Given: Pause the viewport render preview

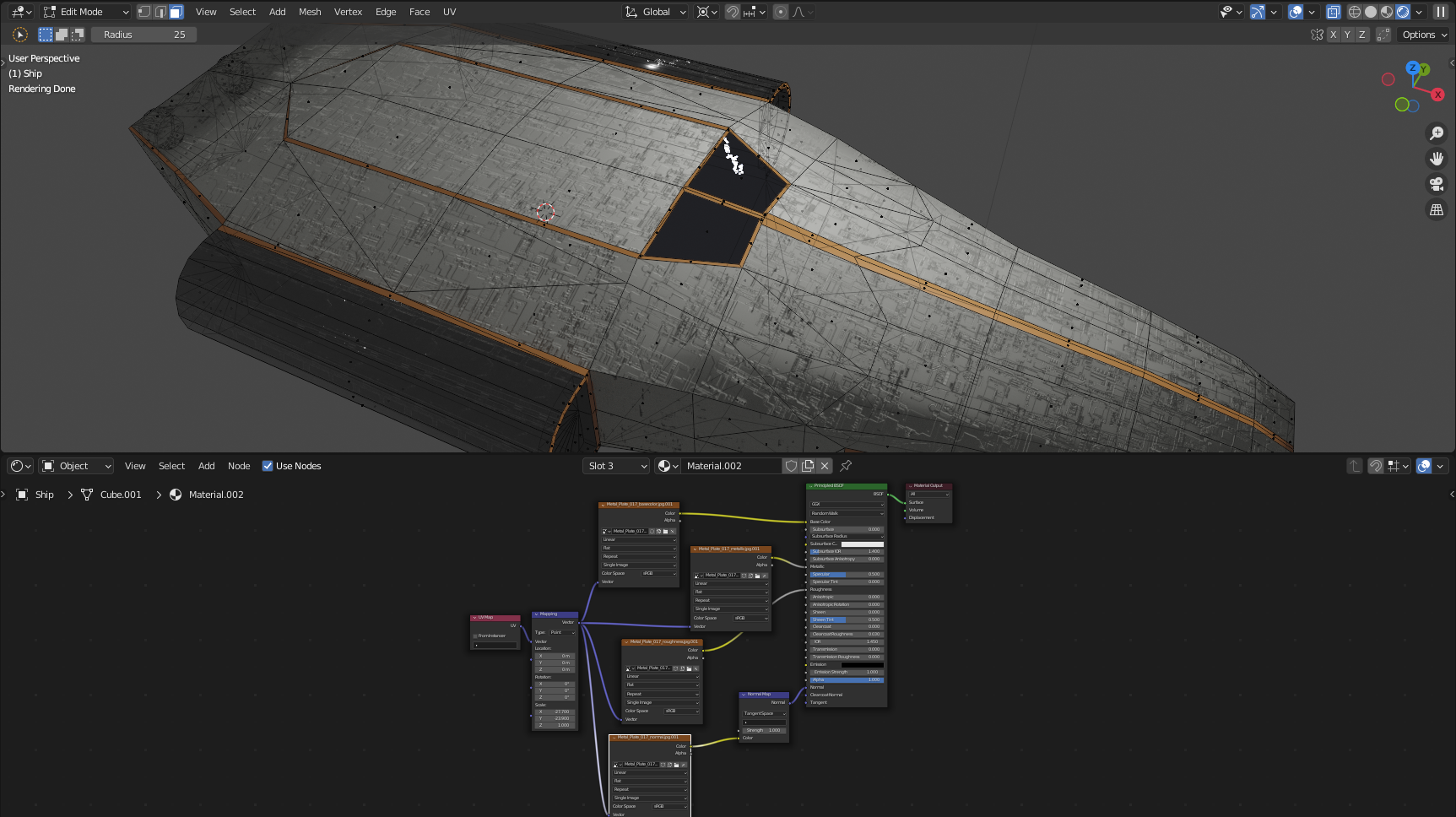Looking at the screenshot, I should coord(1441,12).
